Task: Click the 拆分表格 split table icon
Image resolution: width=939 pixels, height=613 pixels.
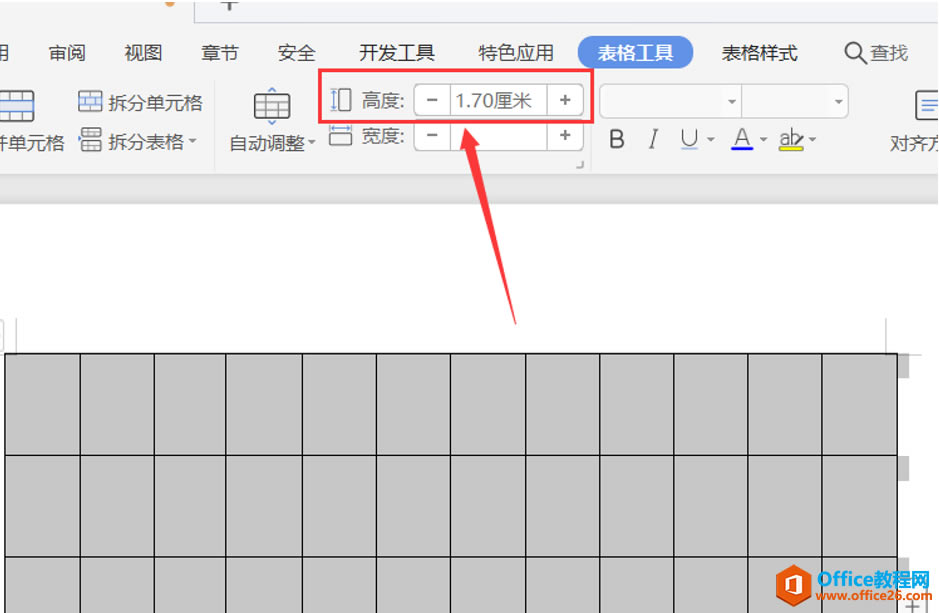Action: click(x=90, y=140)
